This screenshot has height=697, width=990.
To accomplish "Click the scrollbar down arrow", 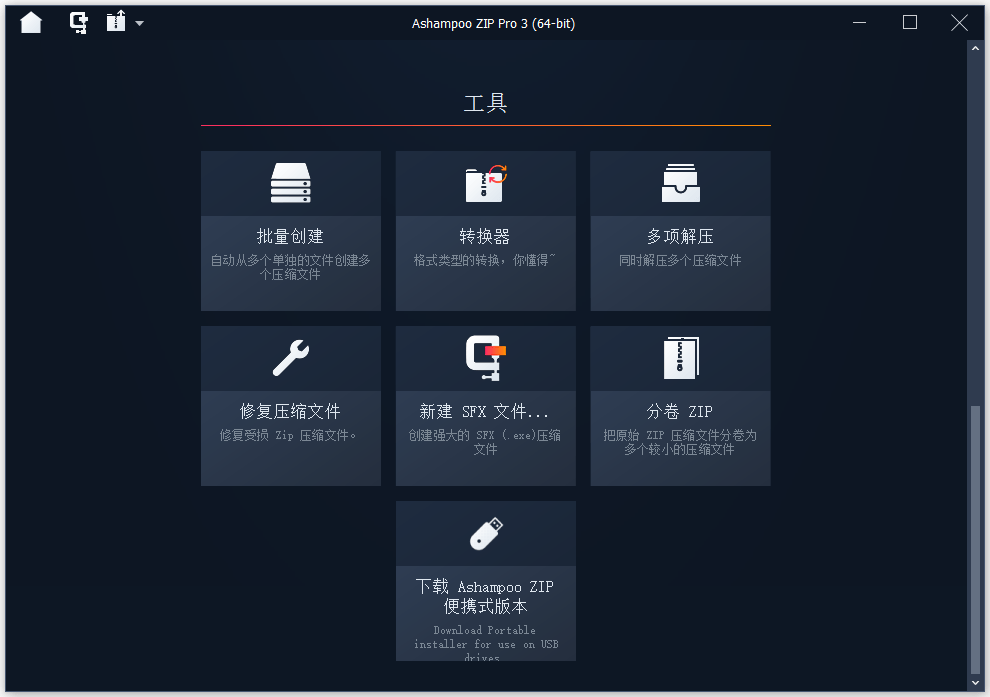I will [x=975, y=682].
